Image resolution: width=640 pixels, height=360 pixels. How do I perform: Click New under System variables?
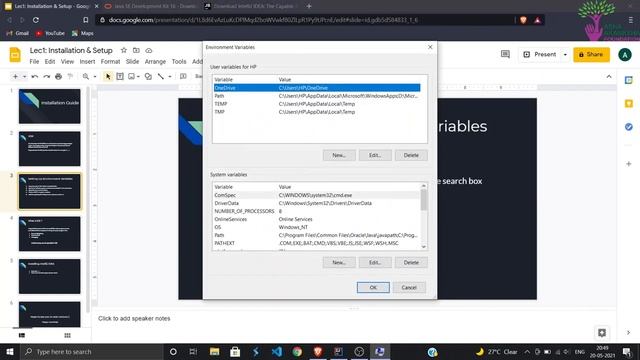[x=339, y=262]
